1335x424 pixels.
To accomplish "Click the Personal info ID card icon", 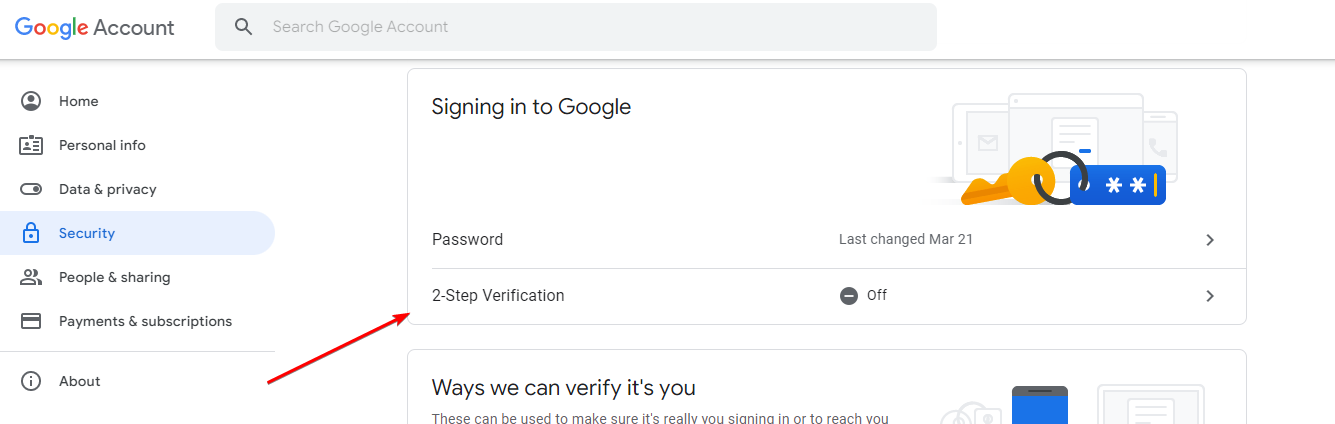I will click(31, 145).
